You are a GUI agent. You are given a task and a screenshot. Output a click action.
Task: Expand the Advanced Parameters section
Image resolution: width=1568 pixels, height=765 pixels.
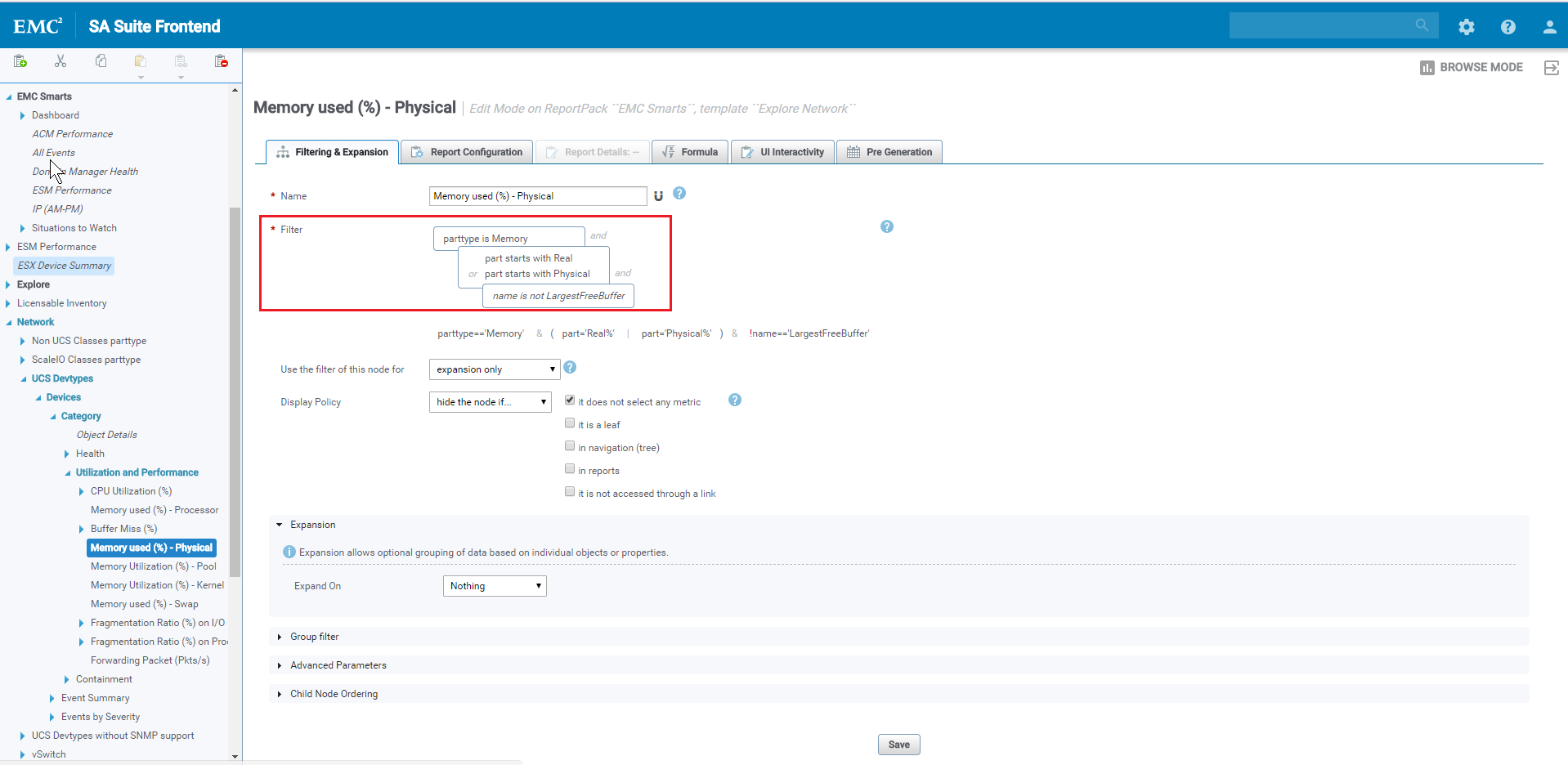[x=338, y=665]
